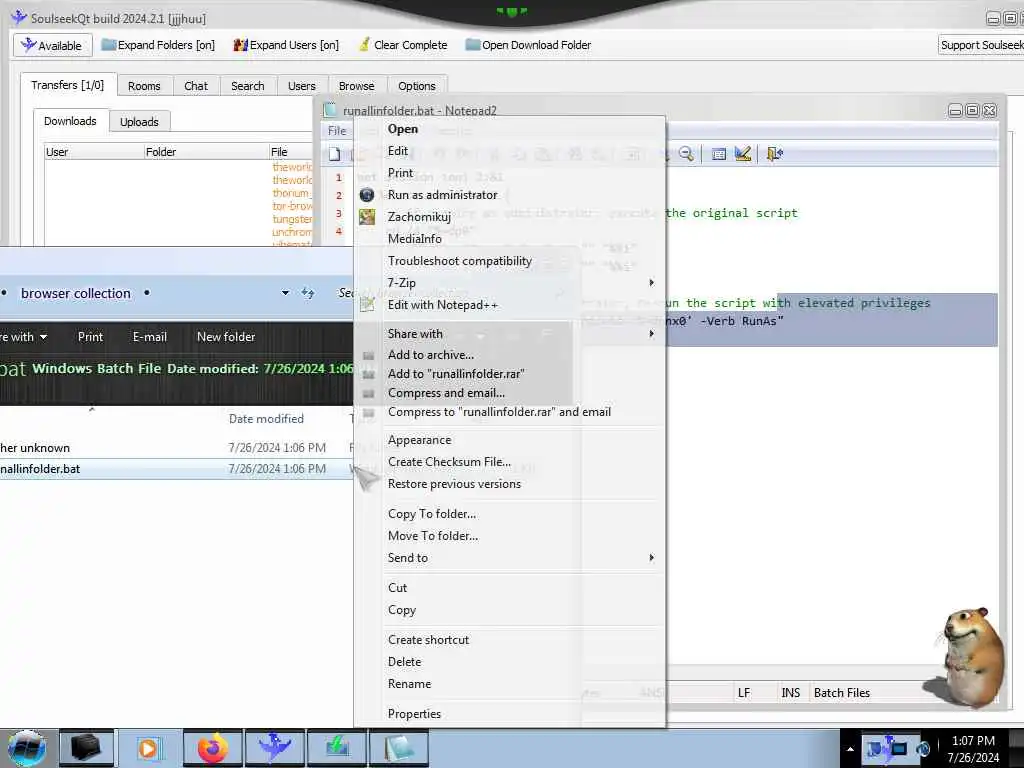Click Open Download Folder in Soulseek

coord(528,45)
